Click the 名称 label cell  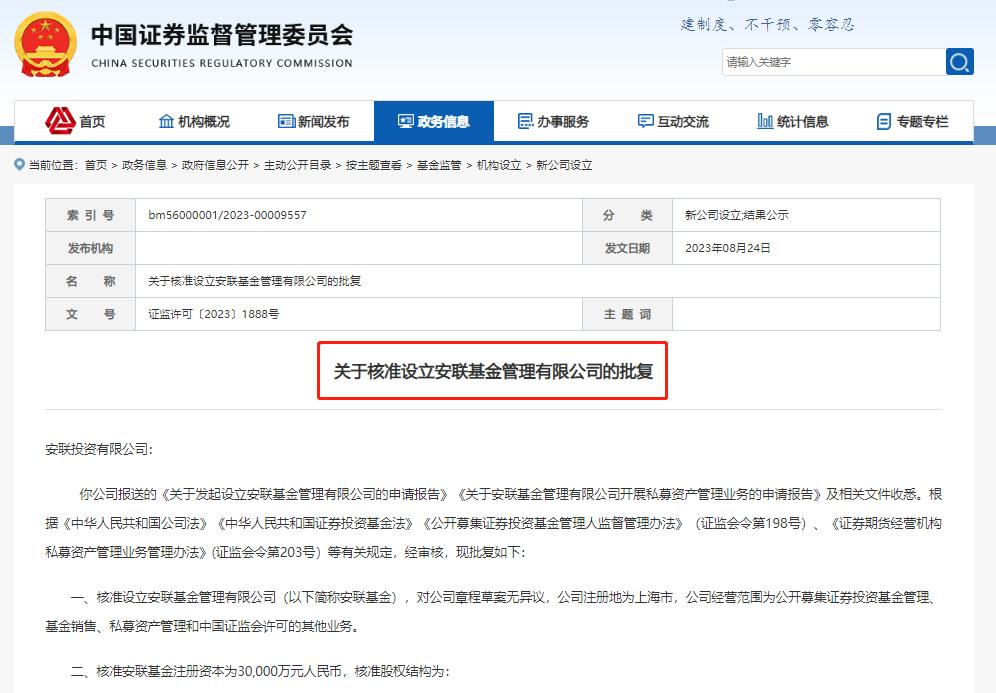(x=90, y=281)
